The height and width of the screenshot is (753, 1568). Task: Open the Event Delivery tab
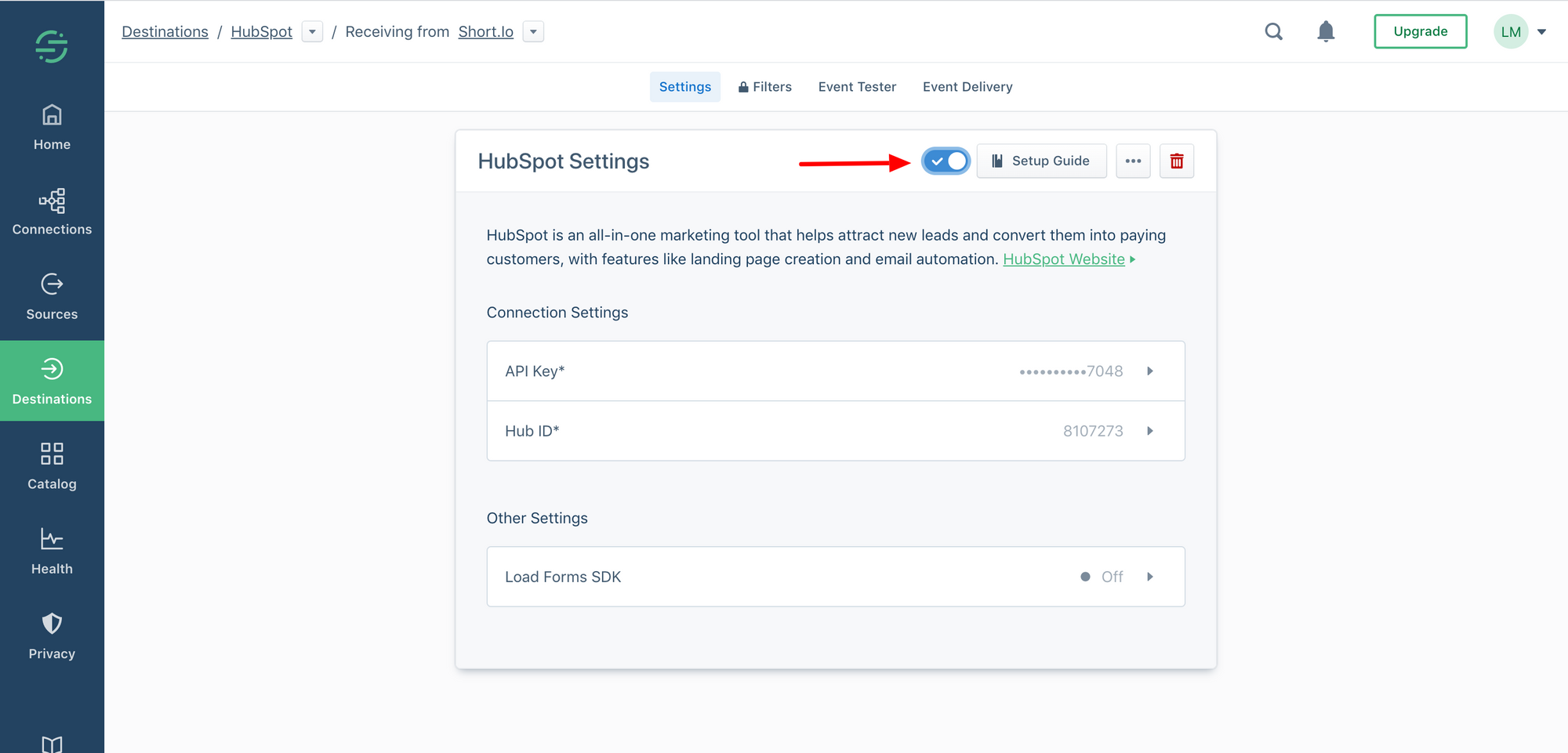[x=967, y=86]
